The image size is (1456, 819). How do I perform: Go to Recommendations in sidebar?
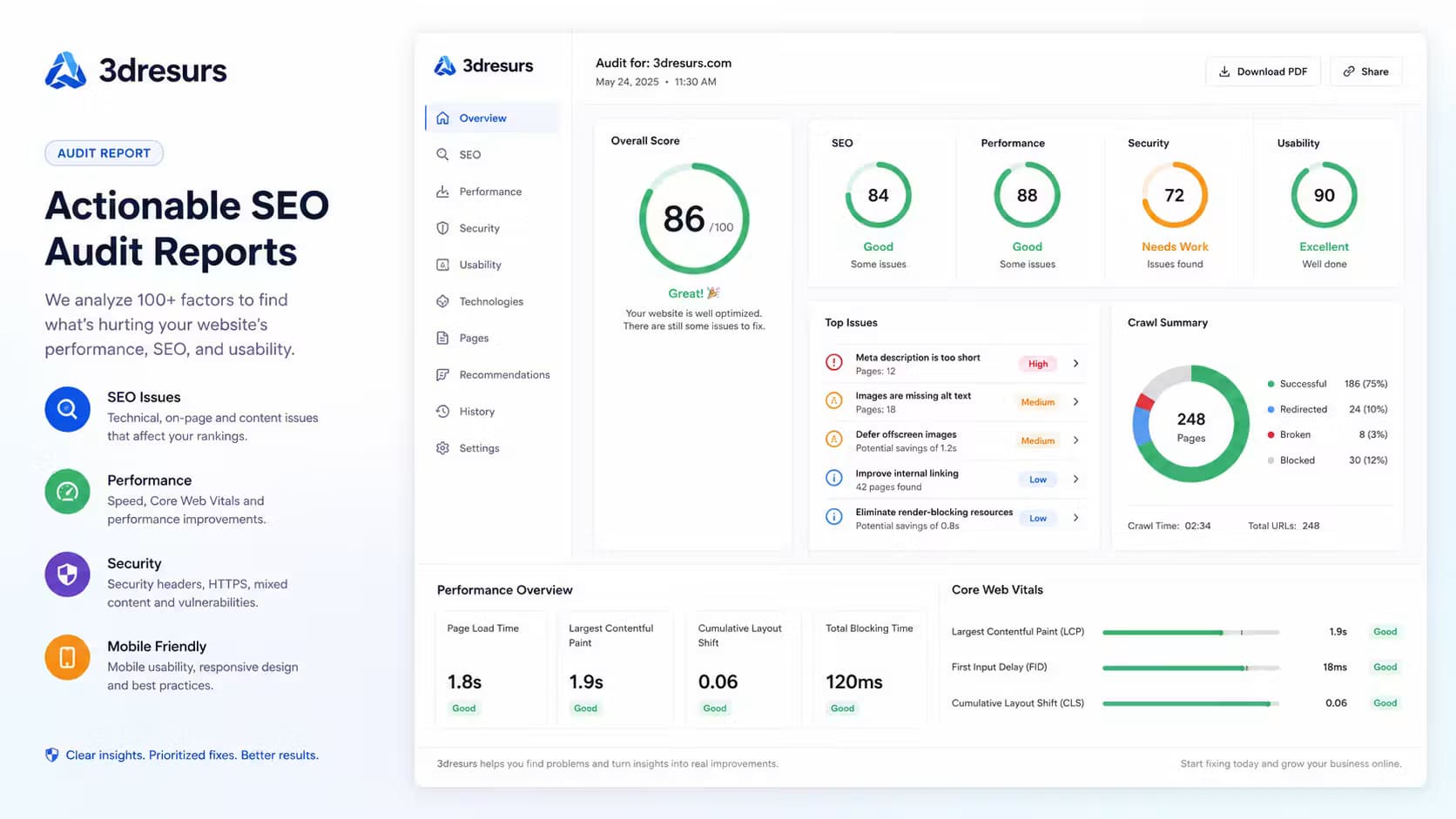pos(492,375)
